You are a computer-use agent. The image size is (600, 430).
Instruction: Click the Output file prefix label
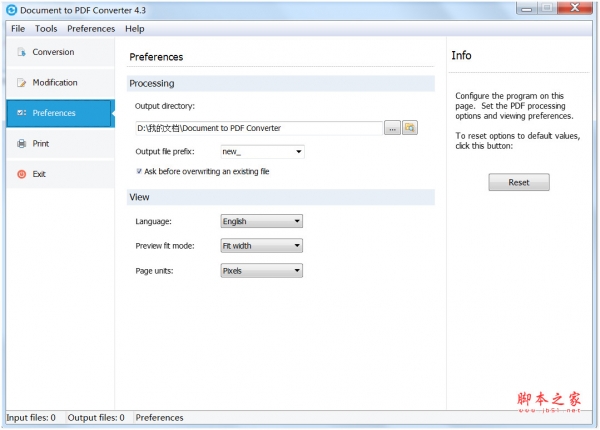[165, 151]
